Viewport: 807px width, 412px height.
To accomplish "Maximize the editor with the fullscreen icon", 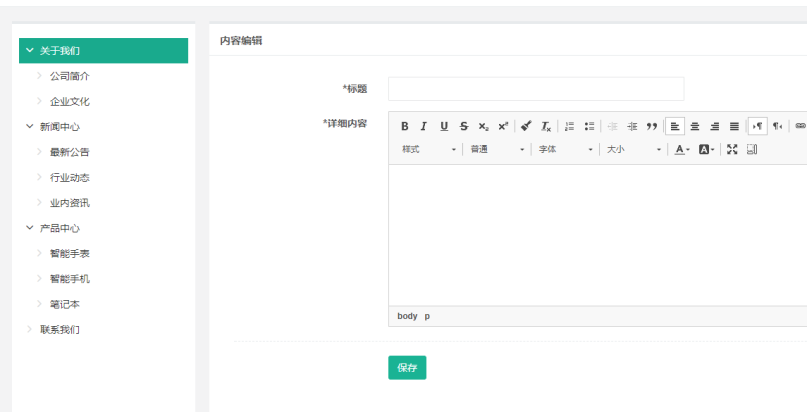I will pos(732,149).
